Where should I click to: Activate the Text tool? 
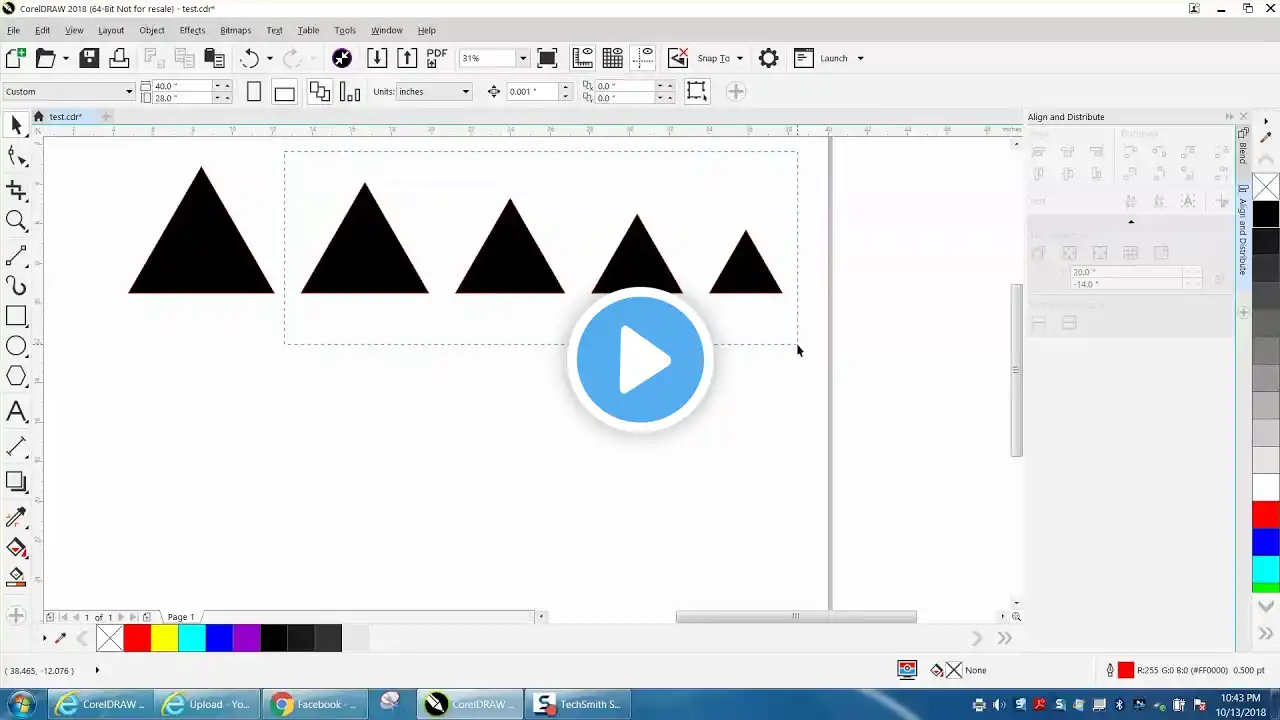tap(16, 411)
